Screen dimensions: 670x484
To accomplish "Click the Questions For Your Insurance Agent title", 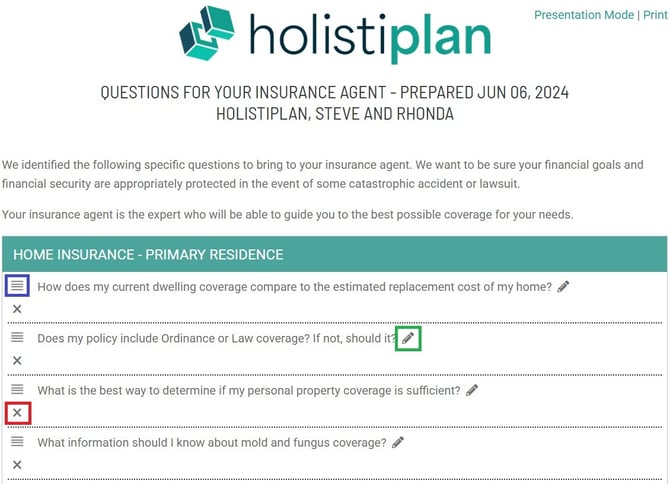I will [334, 92].
